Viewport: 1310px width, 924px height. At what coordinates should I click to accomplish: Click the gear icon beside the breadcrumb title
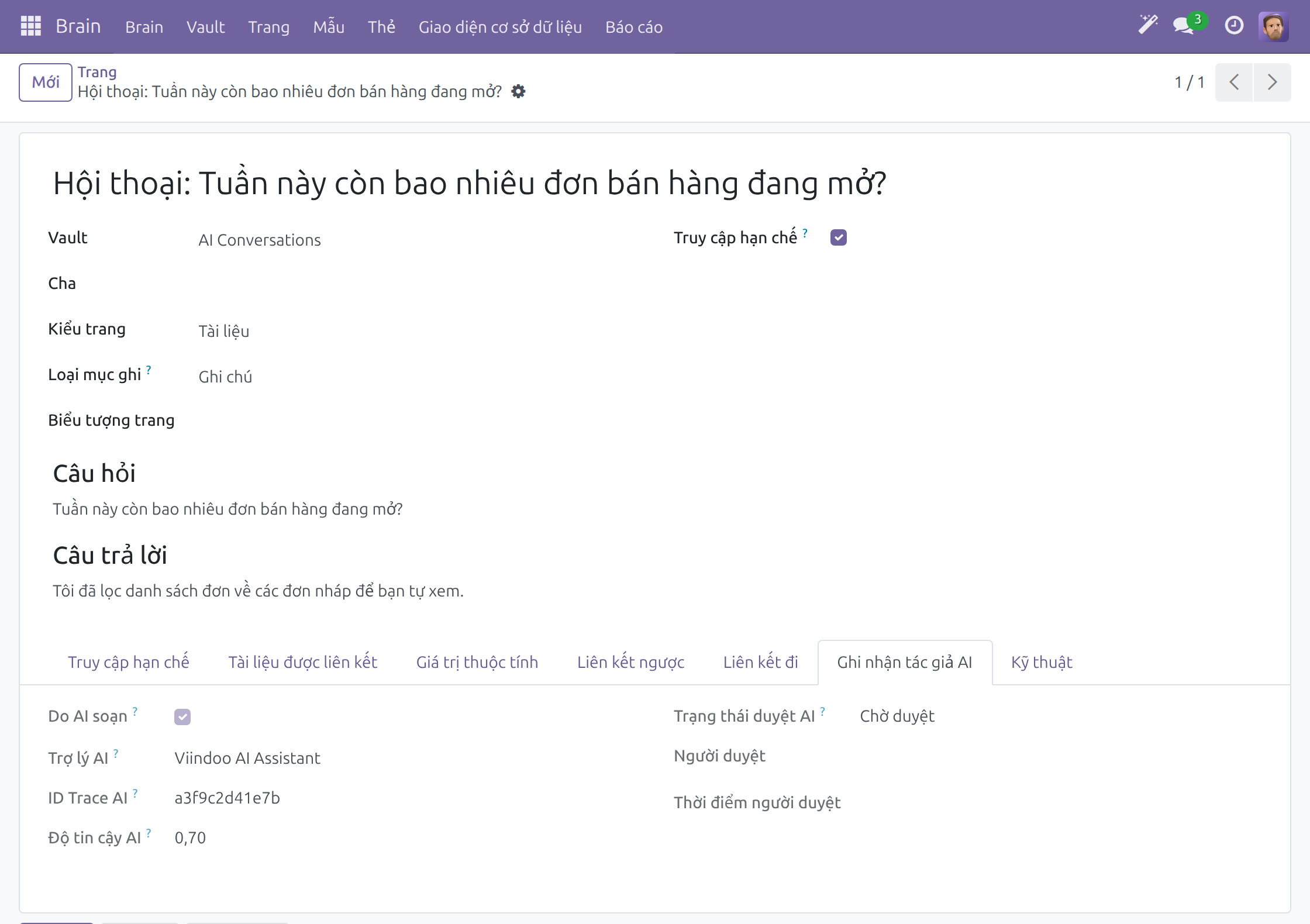(x=518, y=92)
